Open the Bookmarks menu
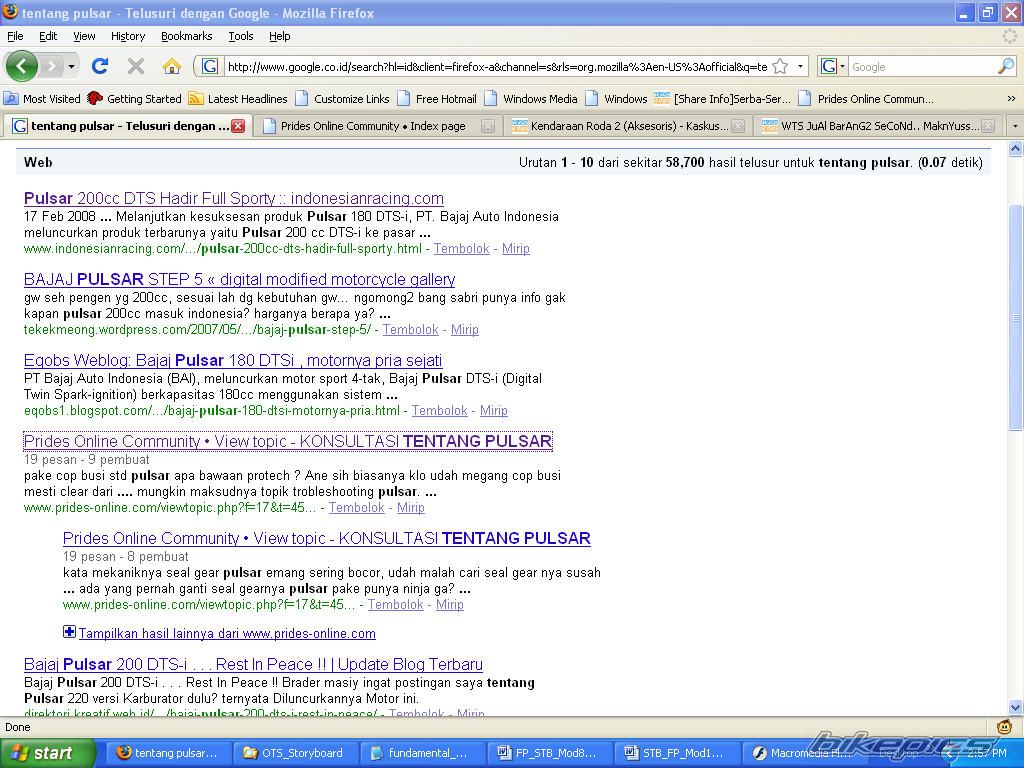 coord(187,36)
